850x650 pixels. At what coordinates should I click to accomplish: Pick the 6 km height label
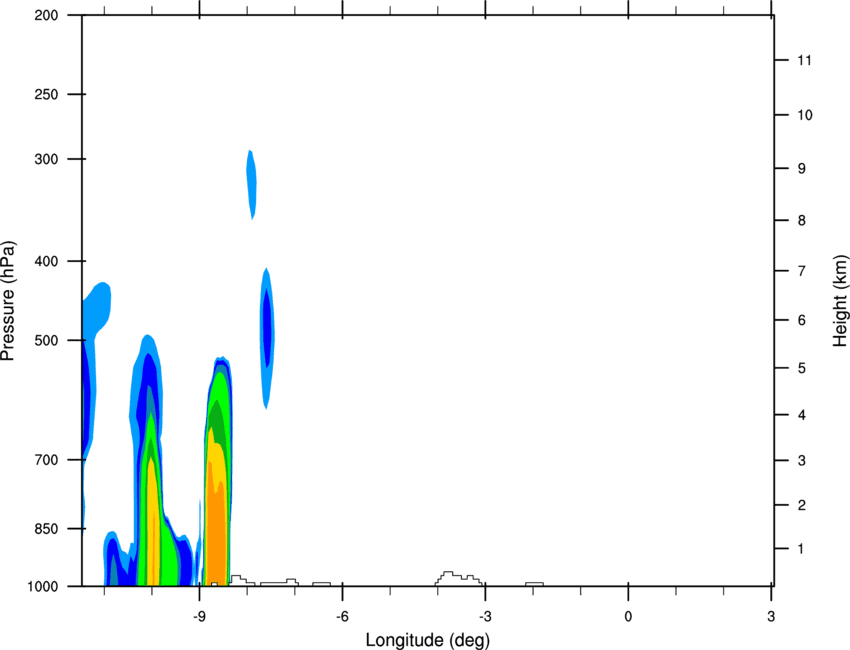(802, 320)
